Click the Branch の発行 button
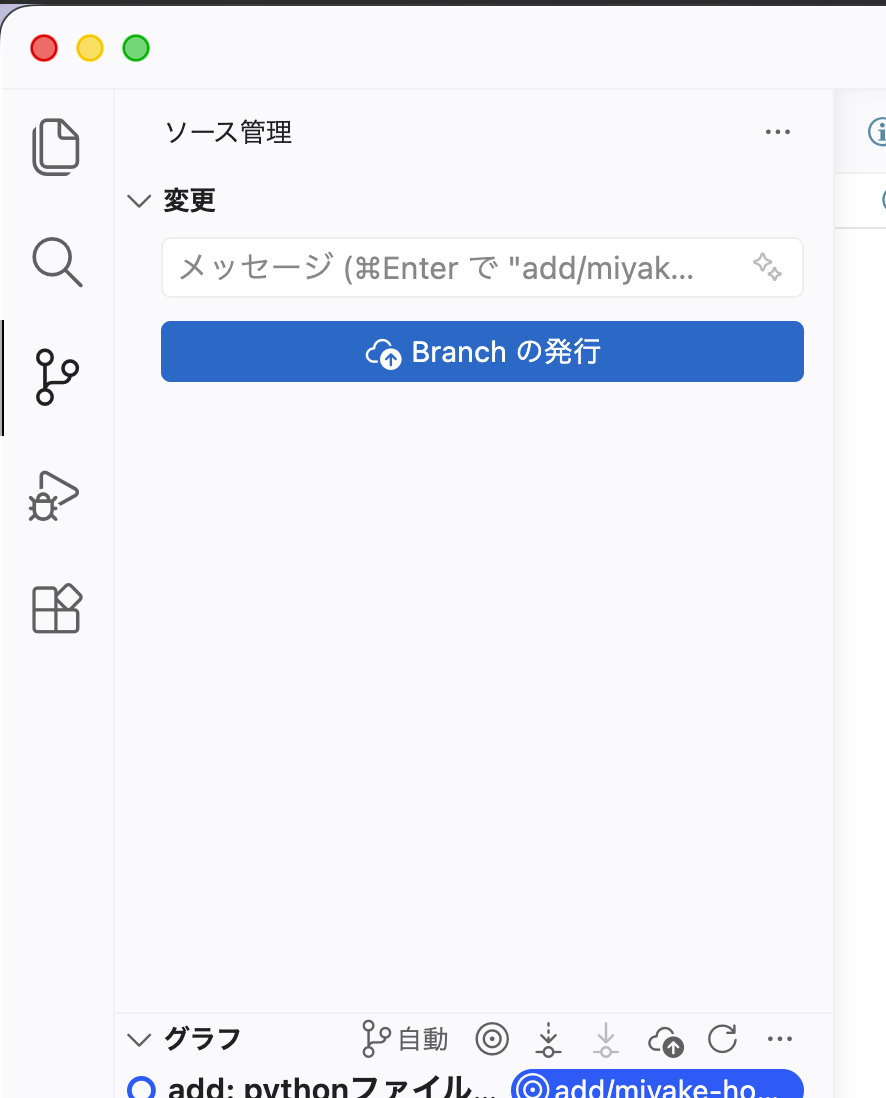Image resolution: width=886 pixels, height=1098 pixels. click(482, 352)
